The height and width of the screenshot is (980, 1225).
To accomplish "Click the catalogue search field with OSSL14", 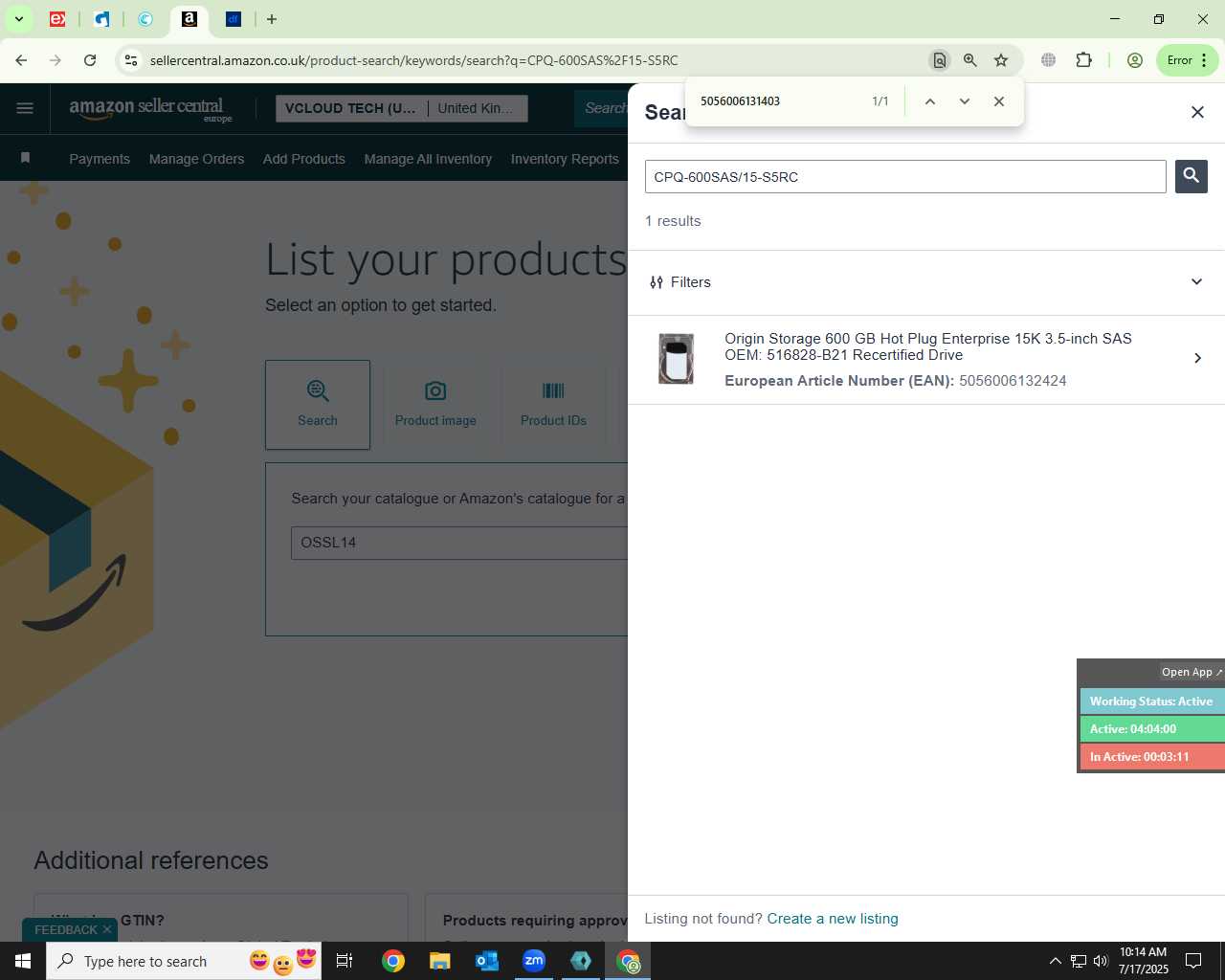I will pyautogui.click(x=459, y=543).
